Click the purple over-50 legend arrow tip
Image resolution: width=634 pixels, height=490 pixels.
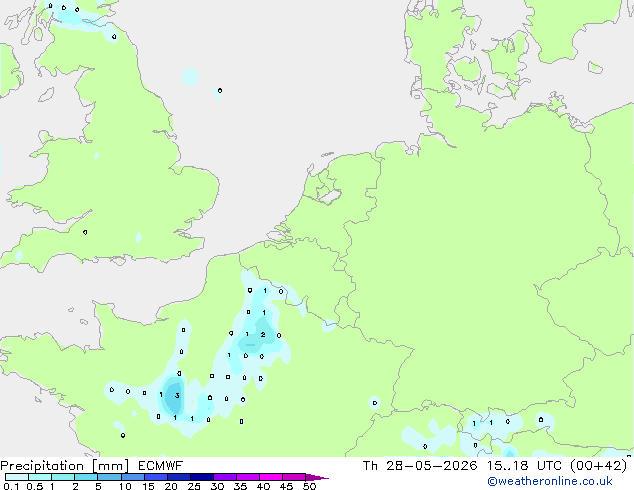coord(317,477)
